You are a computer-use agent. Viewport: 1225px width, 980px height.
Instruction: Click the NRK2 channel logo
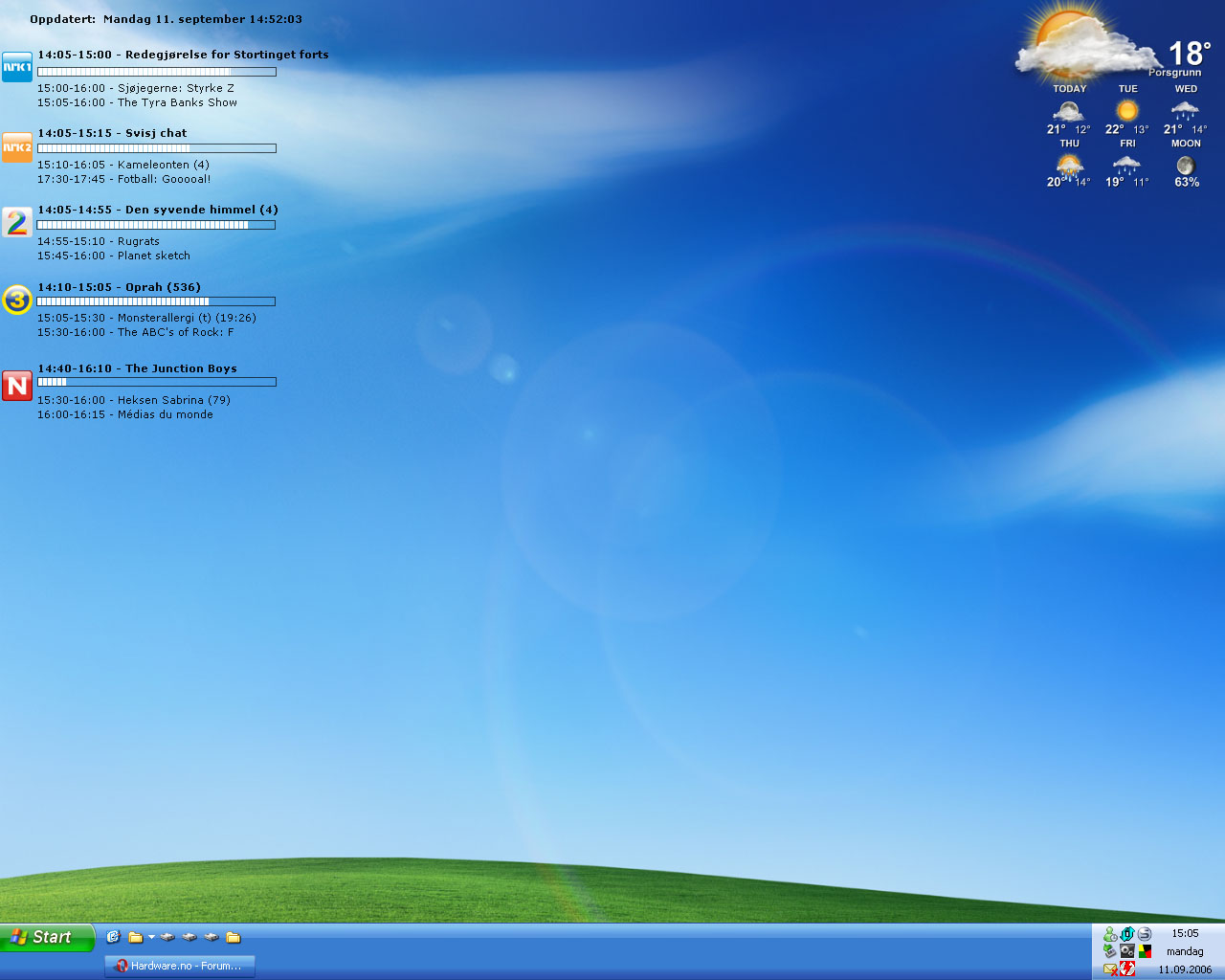pyautogui.click(x=17, y=146)
